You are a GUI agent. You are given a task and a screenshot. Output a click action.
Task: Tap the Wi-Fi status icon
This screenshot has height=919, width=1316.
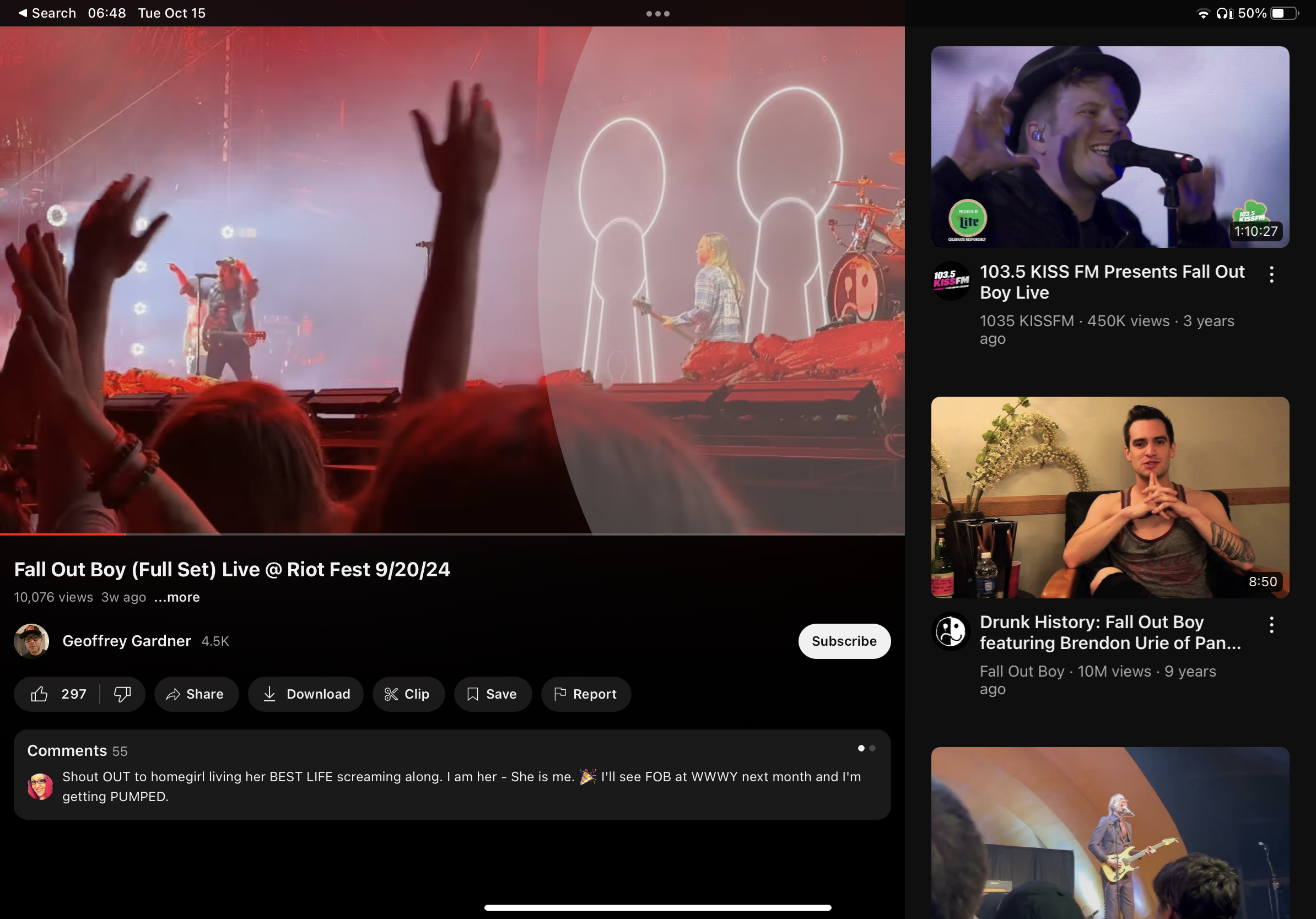(x=1203, y=14)
